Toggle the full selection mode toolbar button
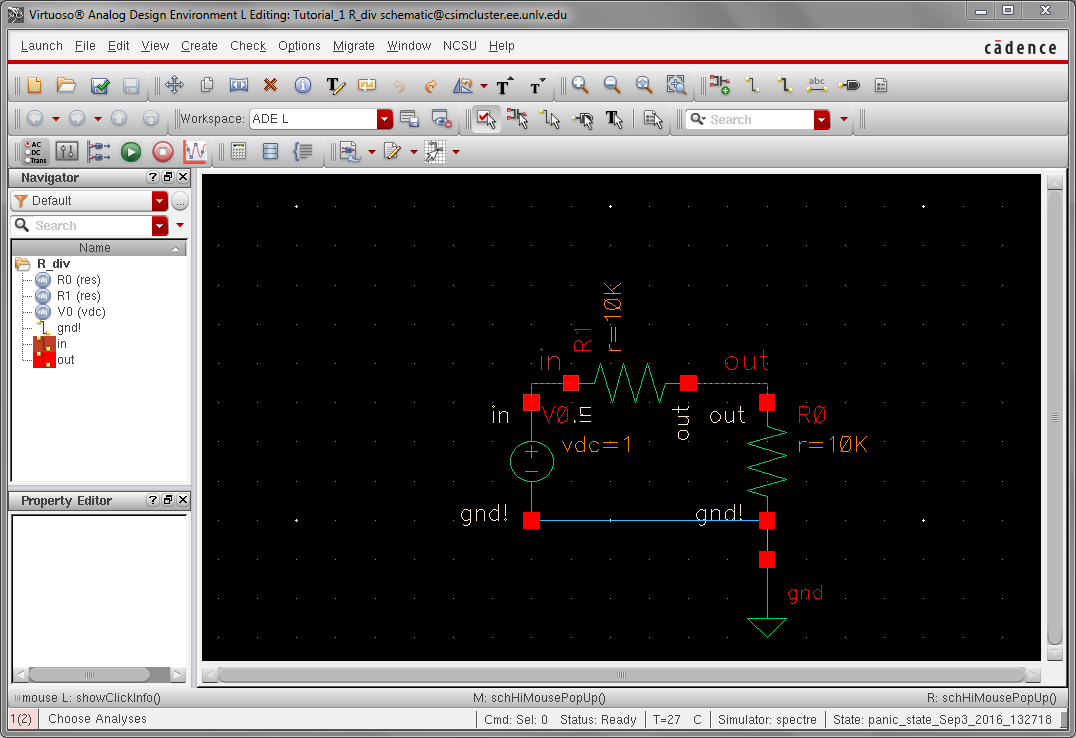The height and width of the screenshot is (738, 1076). pyautogui.click(x=485, y=119)
